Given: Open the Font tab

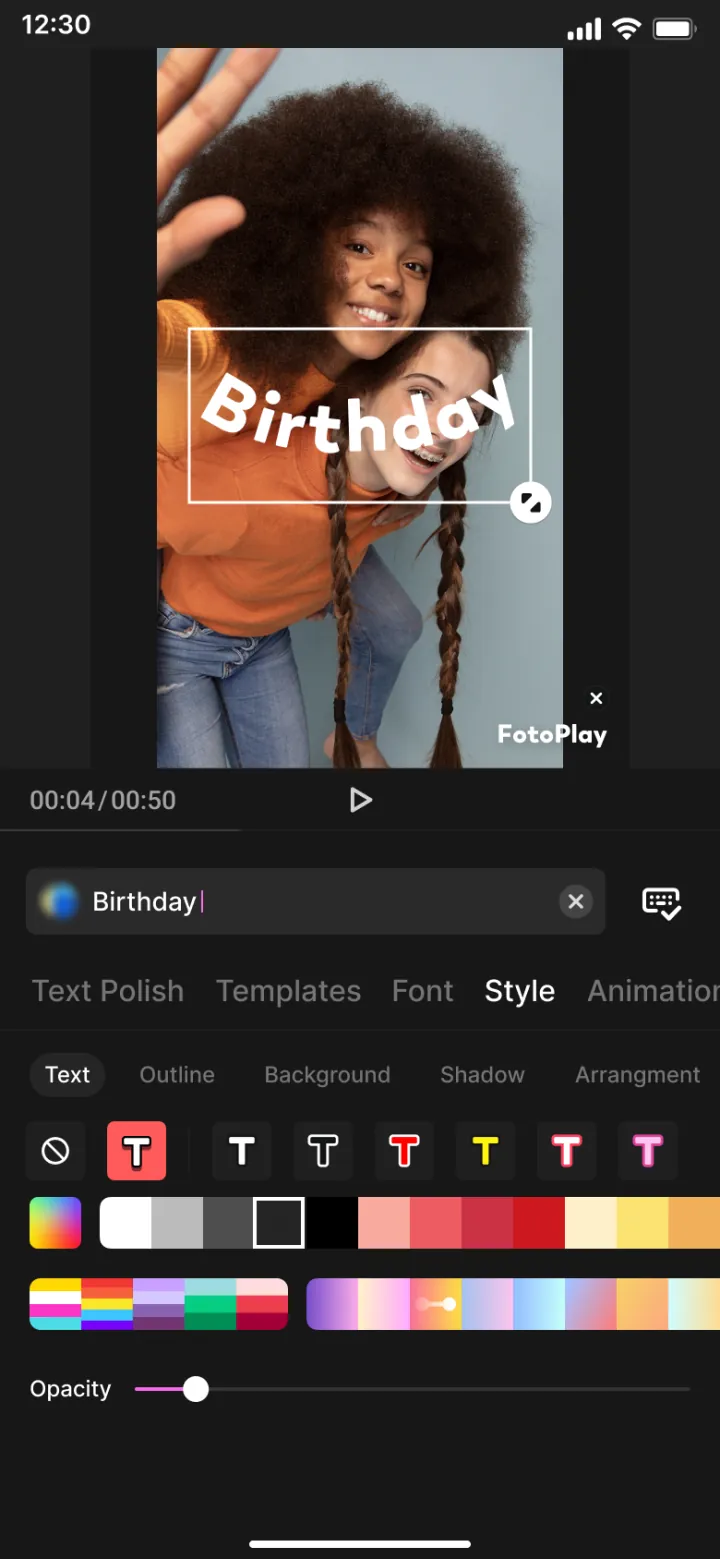Looking at the screenshot, I should pyautogui.click(x=423, y=991).
